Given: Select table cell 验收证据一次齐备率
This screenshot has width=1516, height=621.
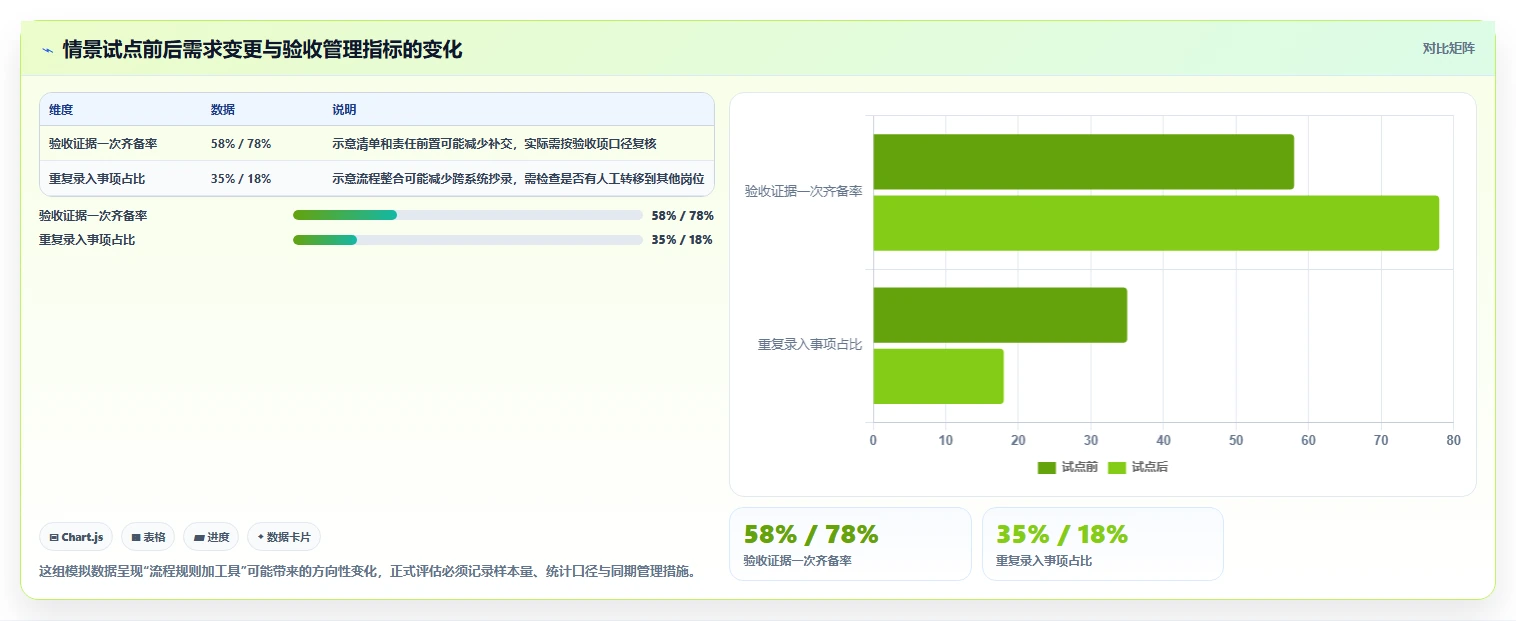Looking at the screenshot, I should click(103, 144).
